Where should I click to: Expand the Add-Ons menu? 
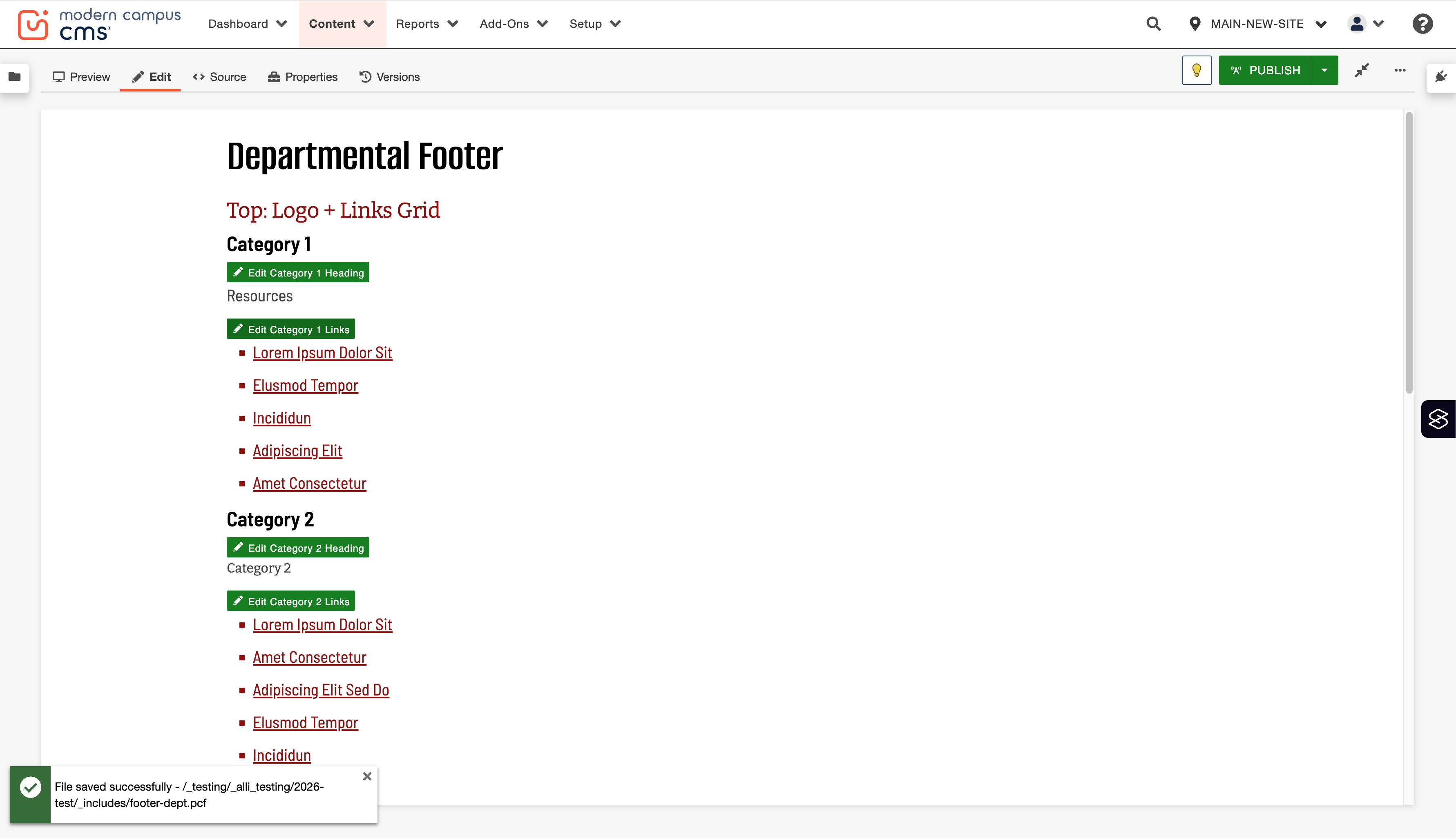pyautogui.click(x=513, y=24)
